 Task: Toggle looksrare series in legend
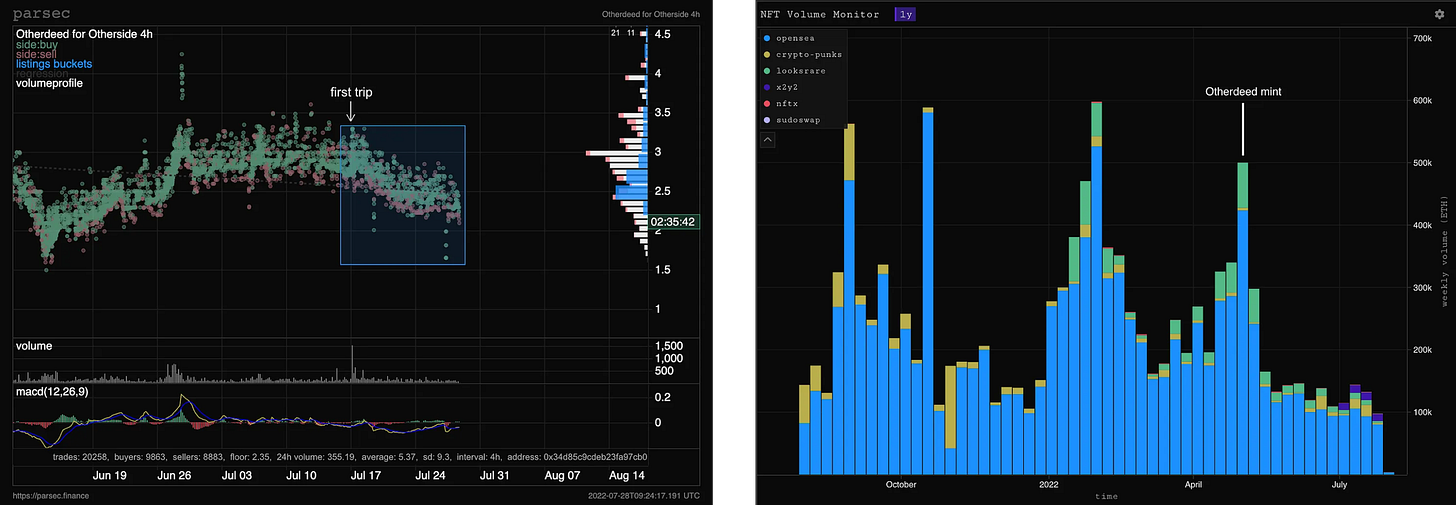click(x=803, y=71)
